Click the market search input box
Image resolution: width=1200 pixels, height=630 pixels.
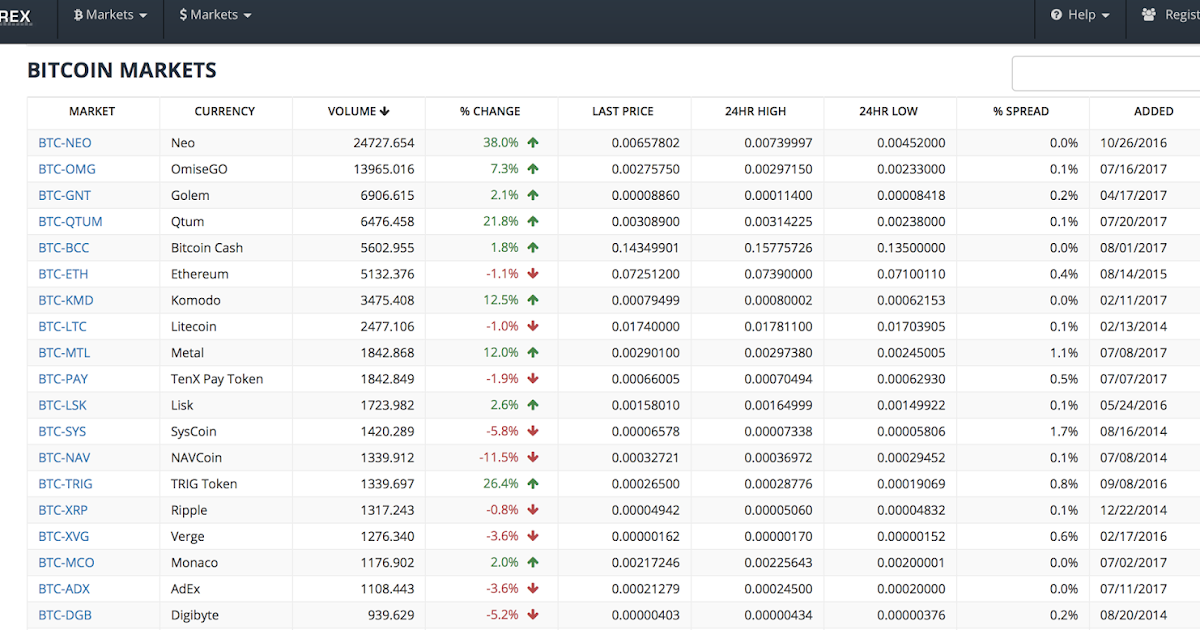pyautogui.click(x=1106, y=74)
